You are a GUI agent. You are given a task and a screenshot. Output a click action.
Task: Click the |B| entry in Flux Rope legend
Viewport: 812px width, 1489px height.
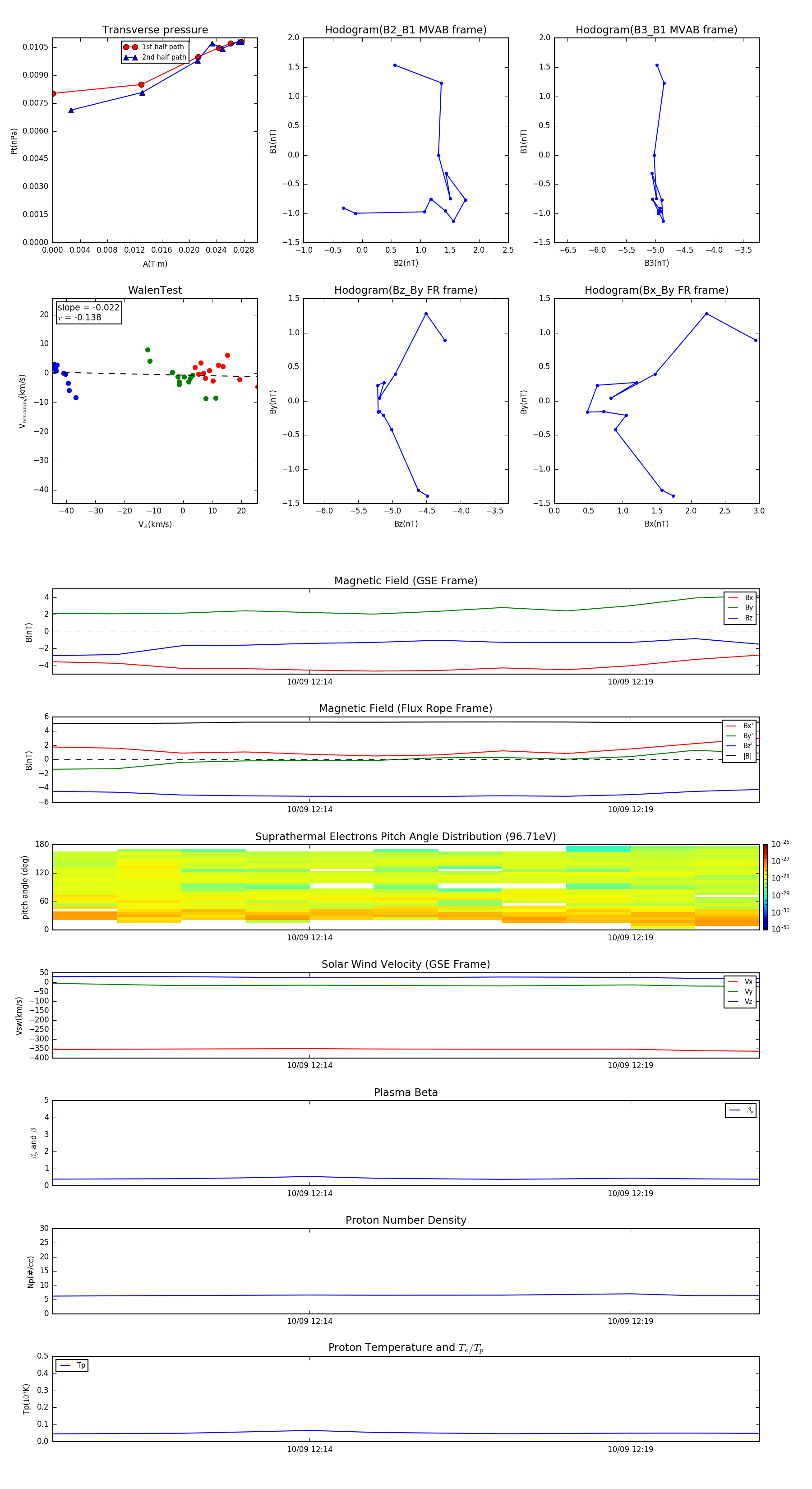point(739,756)
